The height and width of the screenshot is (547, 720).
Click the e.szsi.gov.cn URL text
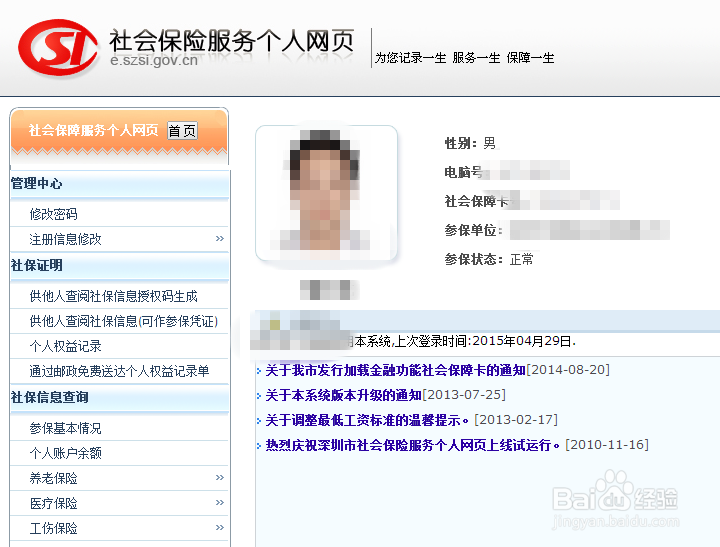pyautogui.click(x=154, y=60)
